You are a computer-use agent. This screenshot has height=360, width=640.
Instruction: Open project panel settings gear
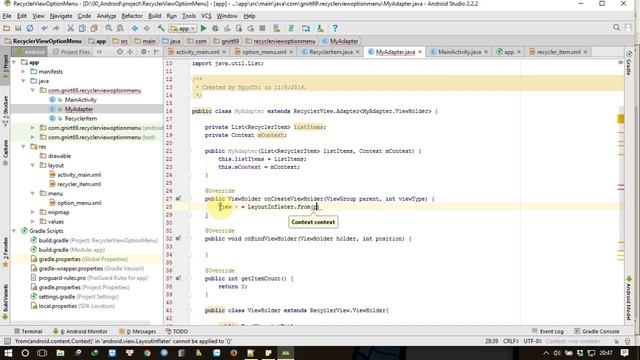pos(144,52)
